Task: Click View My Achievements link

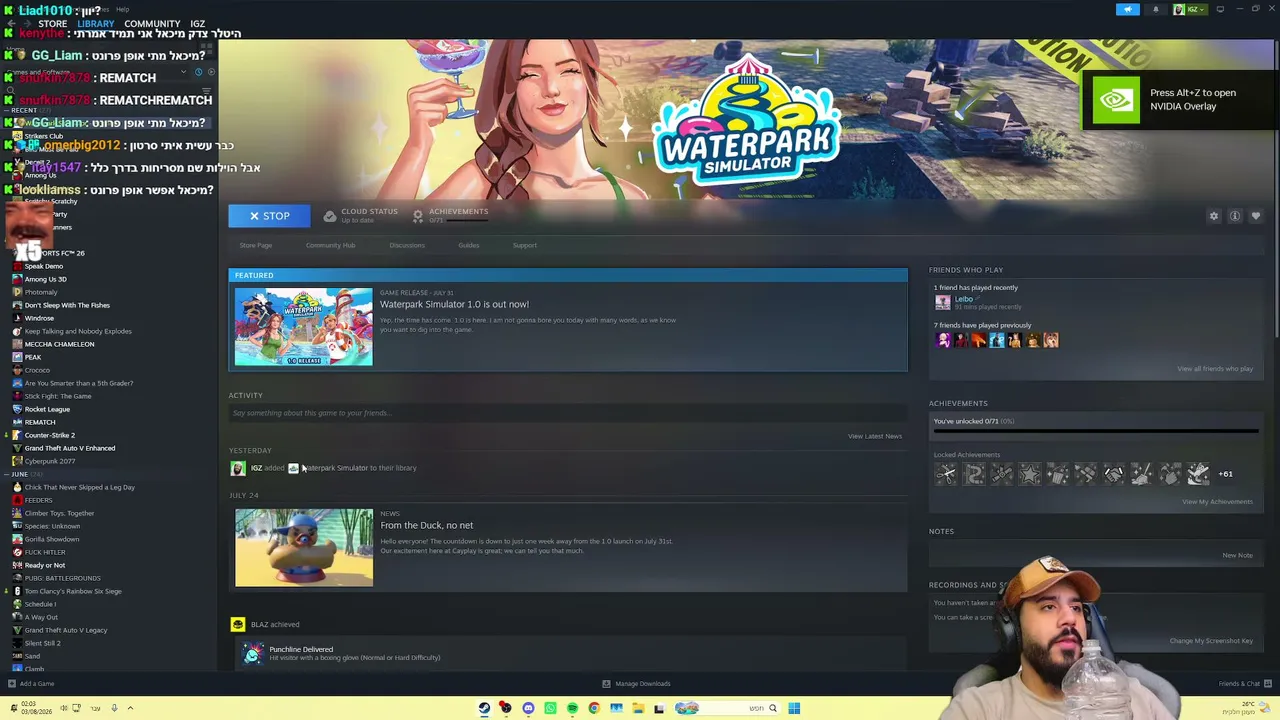Action: [1217, 502]
